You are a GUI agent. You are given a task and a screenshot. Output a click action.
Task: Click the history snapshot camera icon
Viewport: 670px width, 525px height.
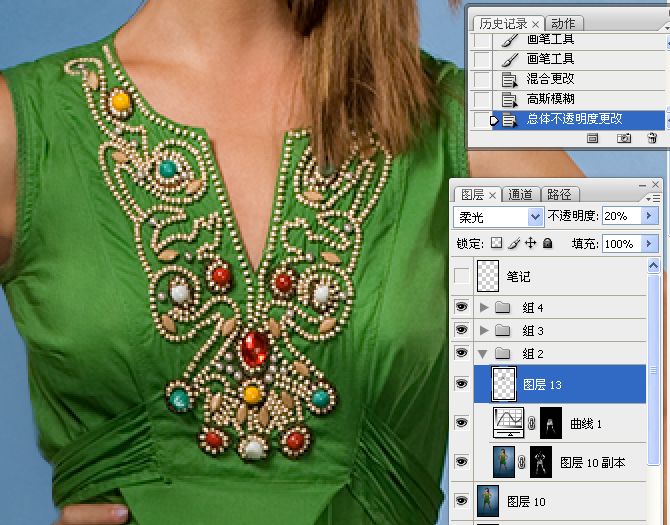tap(623, 138)
